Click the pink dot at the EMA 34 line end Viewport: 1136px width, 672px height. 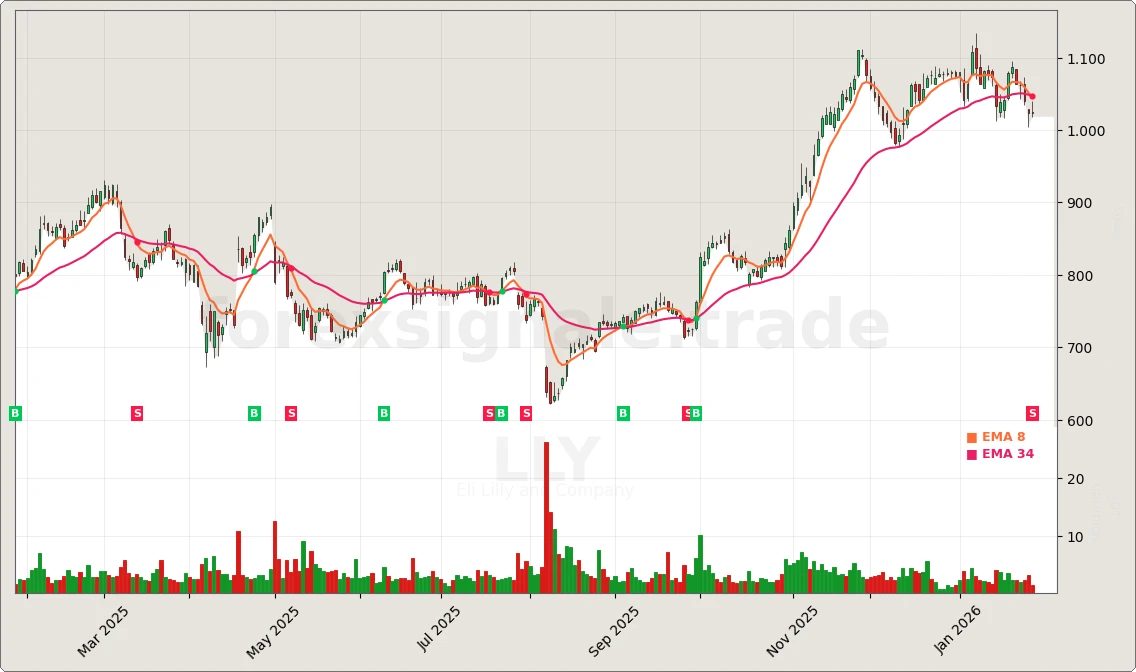tap(1033, 97)
